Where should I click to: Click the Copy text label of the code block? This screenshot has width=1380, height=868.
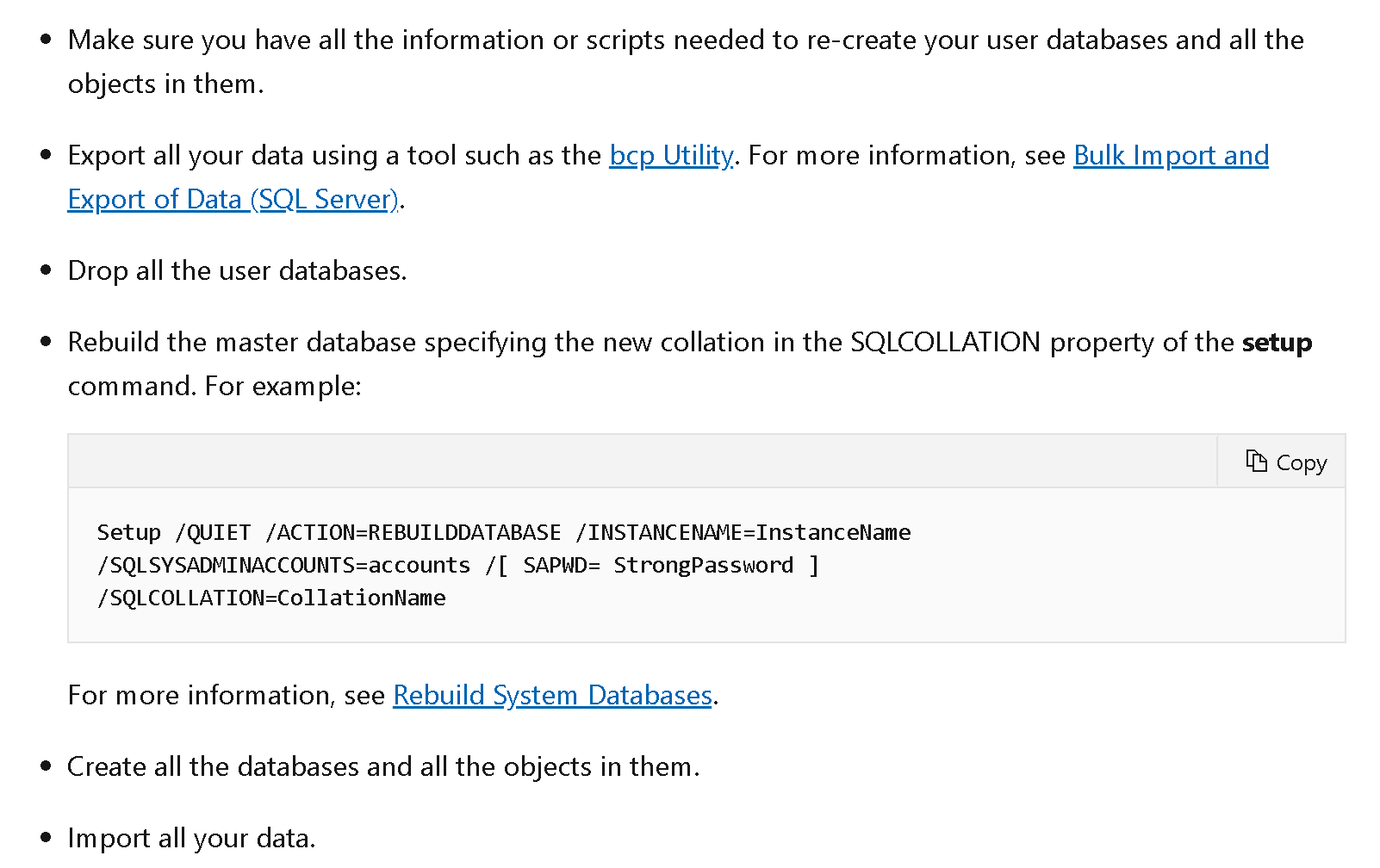click(x=1302, y=463)
